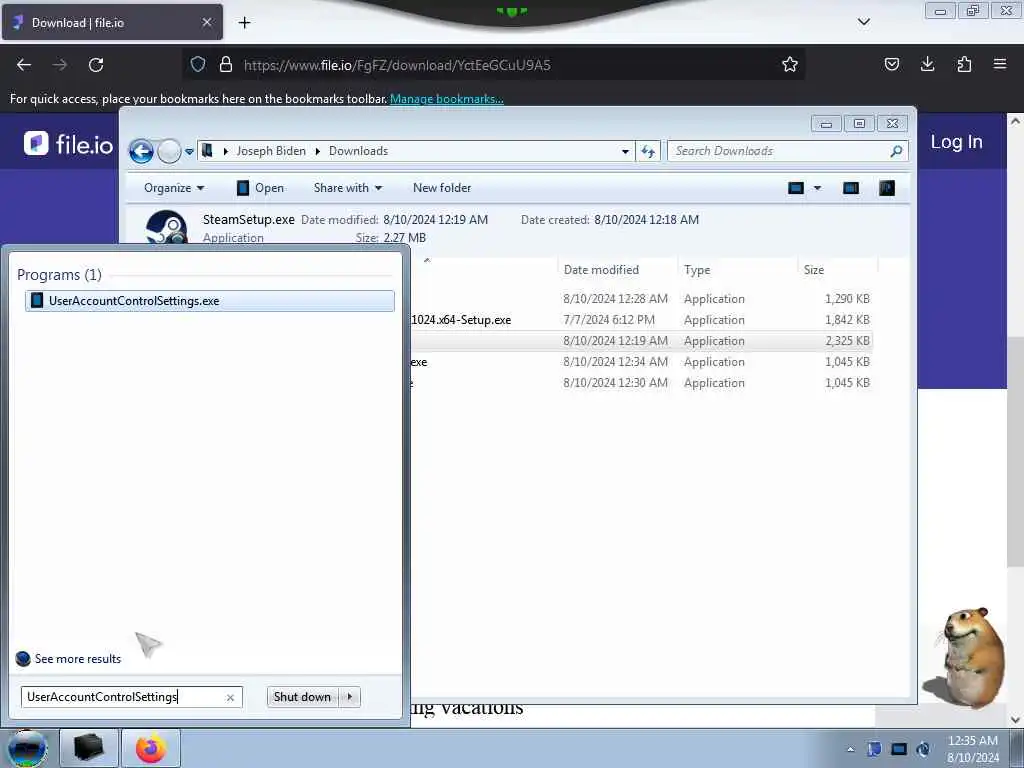Click the taskbar clock showing 12:35 AM
Image resolution: width=1024 pixels, height=768 pixels.
972,749
